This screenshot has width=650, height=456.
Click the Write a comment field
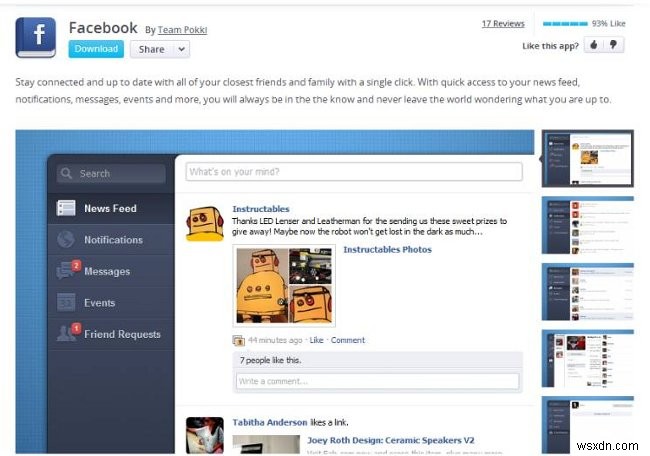pos(377,381)
